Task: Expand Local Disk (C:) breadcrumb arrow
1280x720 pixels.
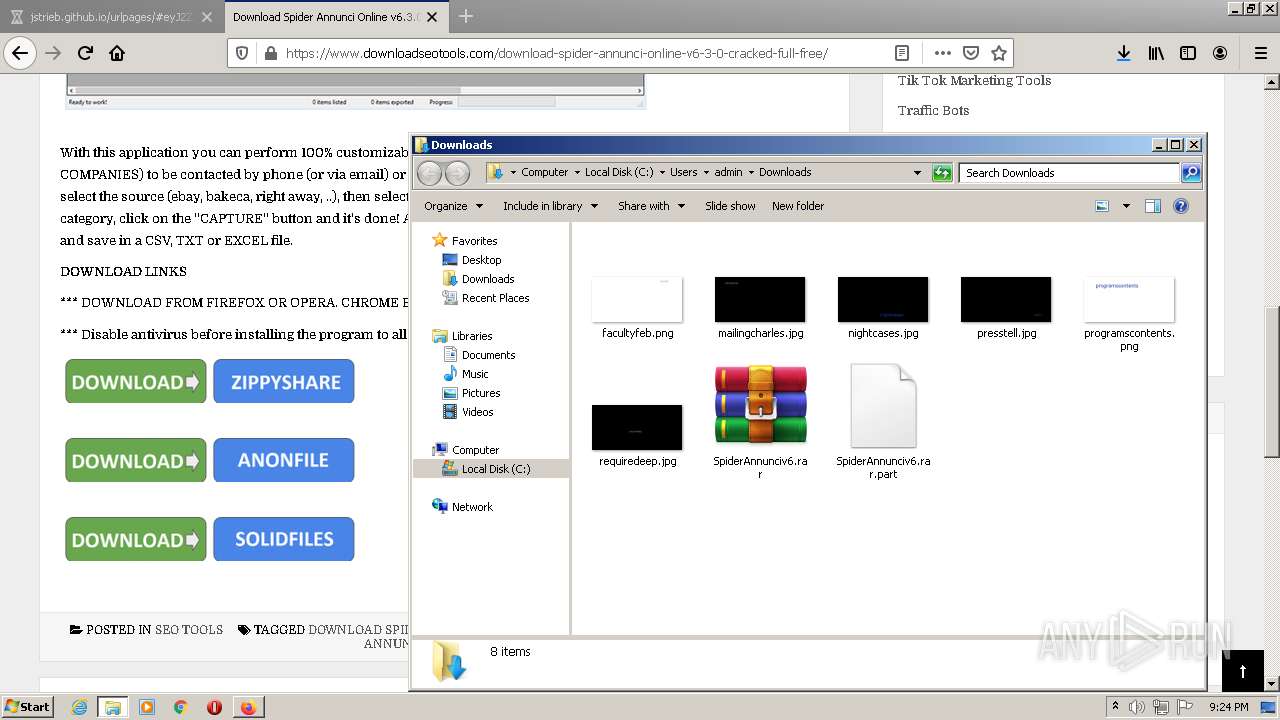Action: click(662, 172)
